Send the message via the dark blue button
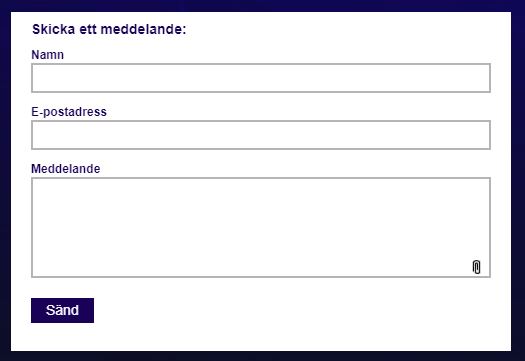This screenshot has width=525, height=361. (62, 310)
